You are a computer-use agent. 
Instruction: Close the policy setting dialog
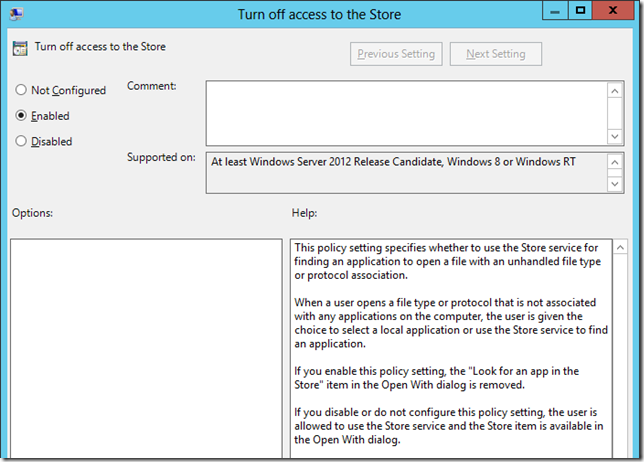(x=615, y=12)
